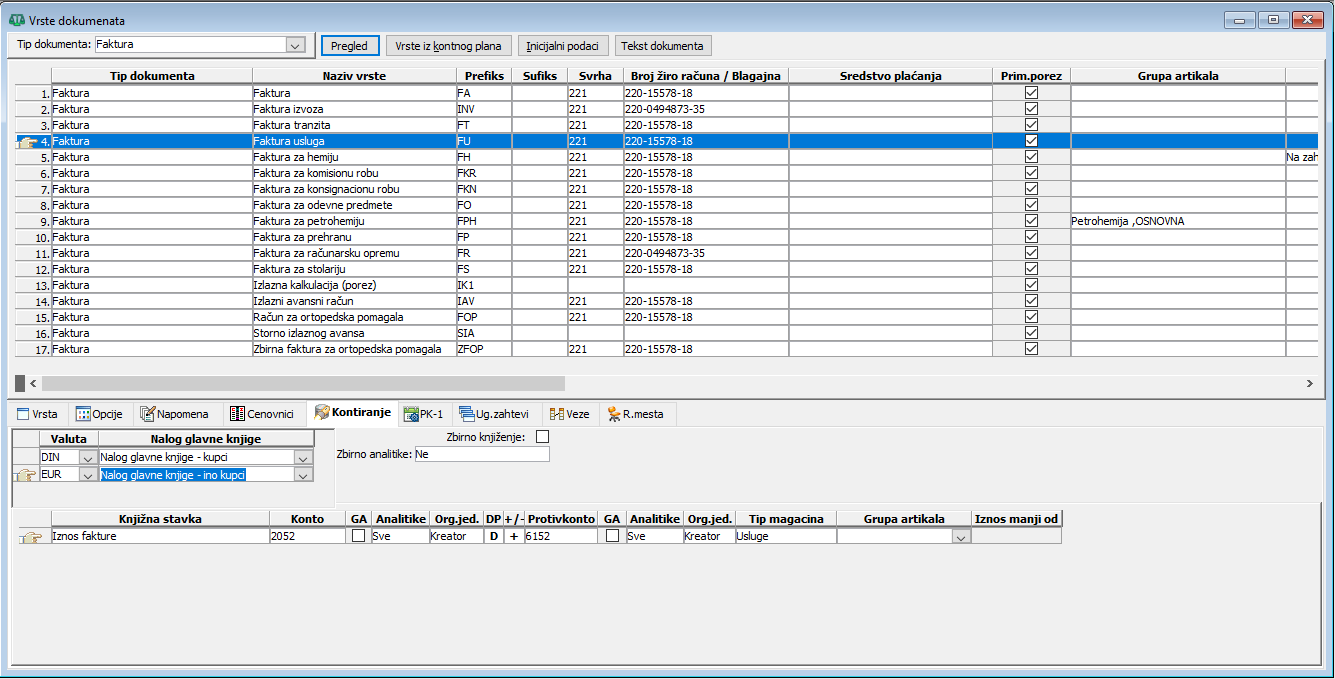Screen dimensions: 1335x679
Task: Open the Grupa artikala dropdown in the posting row
Action: click(x=960, y=537)
